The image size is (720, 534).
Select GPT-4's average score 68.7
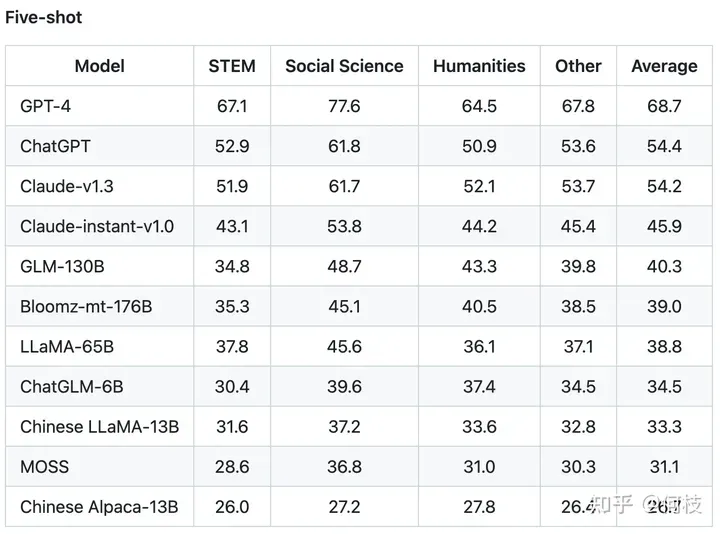tap(664, 106)
